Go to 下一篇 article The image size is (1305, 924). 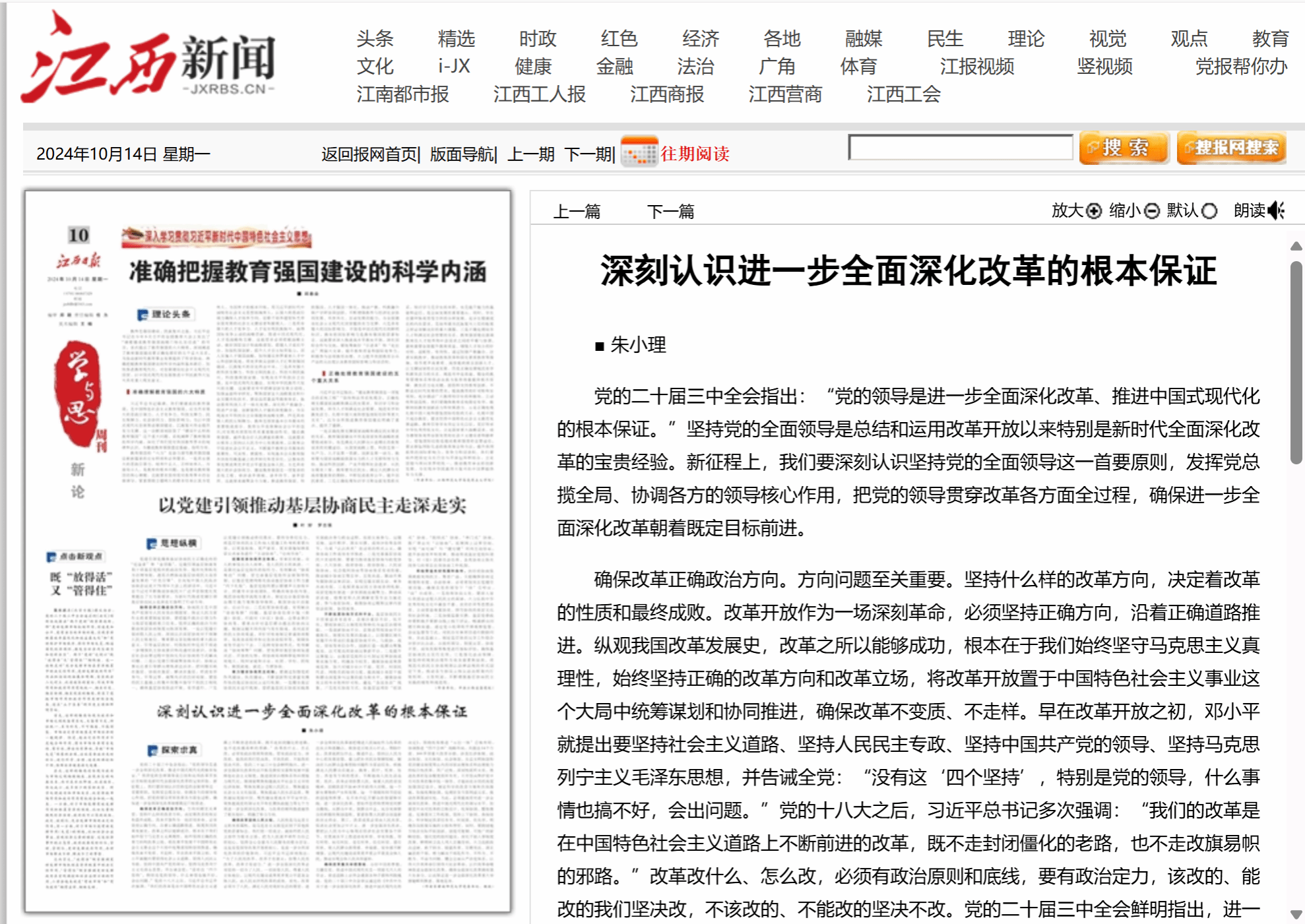[x=671, y=211]
